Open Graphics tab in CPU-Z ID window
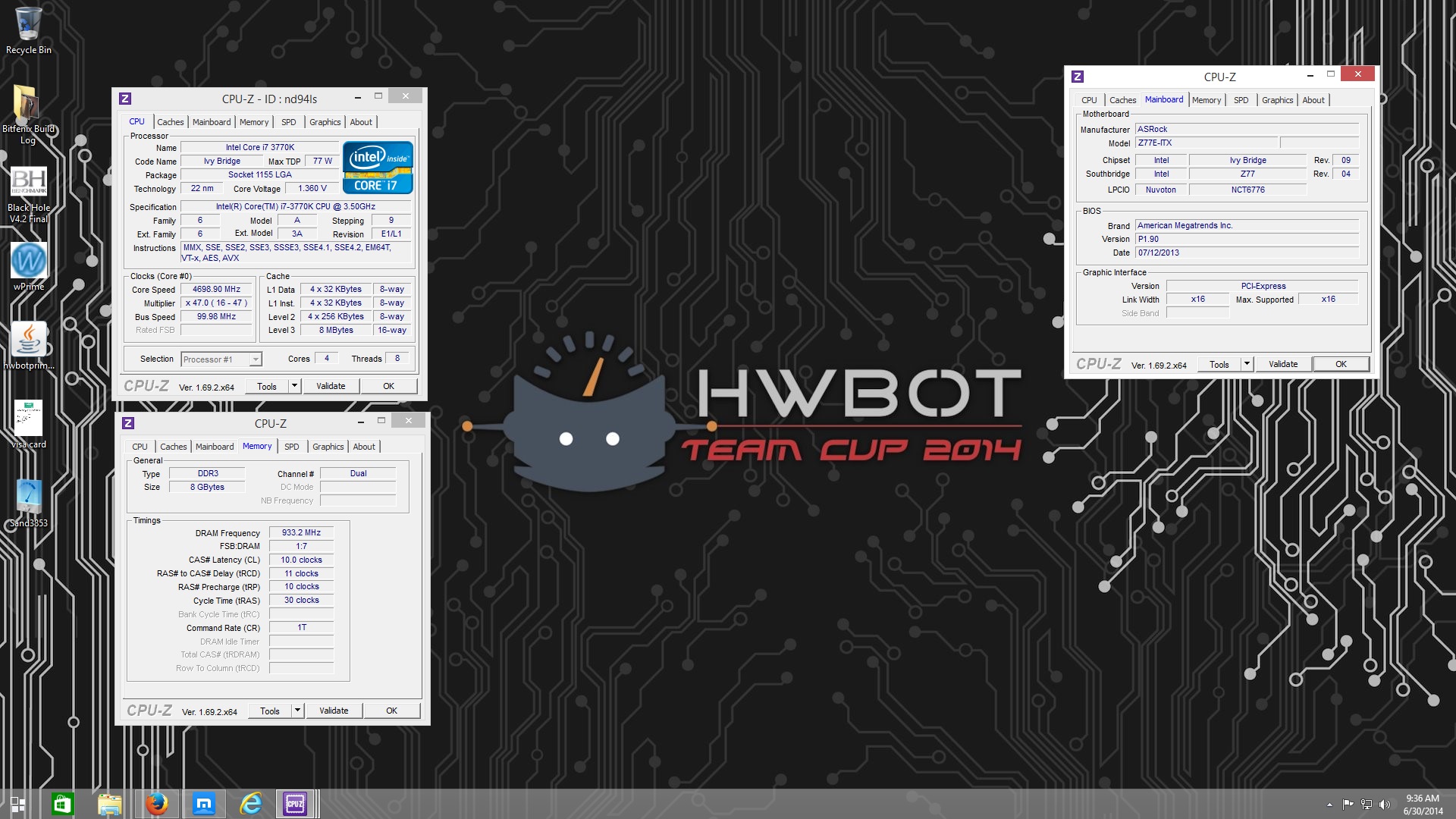Image resolution: width=1456 pixels, height=819 pixels. click(325, 122)
